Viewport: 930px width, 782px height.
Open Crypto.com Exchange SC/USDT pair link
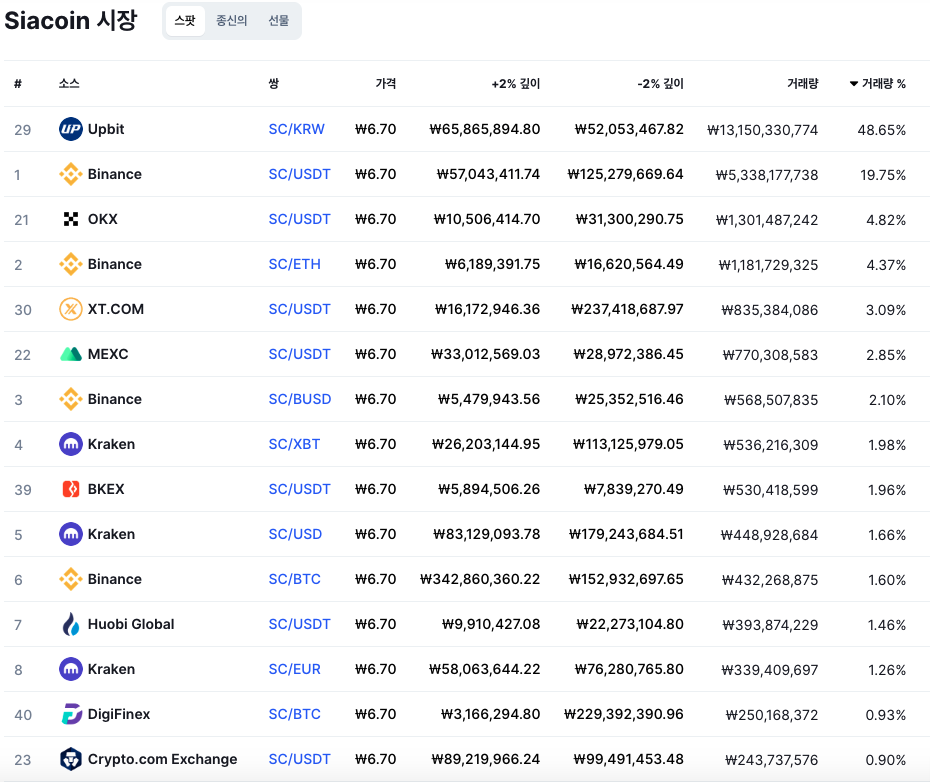click(x=300, y=759)
